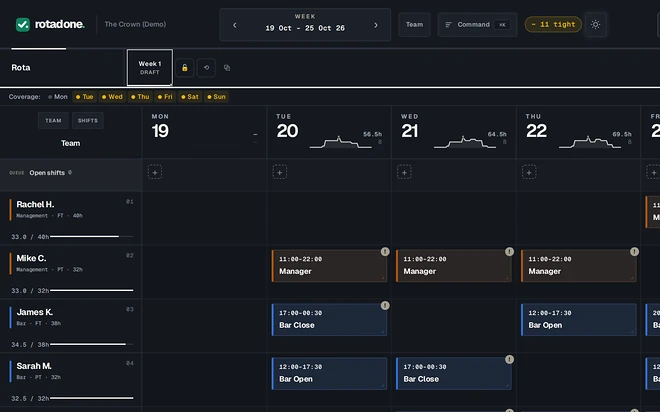Screen dimensions: 660x412
Task: Switch to TEAM view button
Action: tap(53, 120)
